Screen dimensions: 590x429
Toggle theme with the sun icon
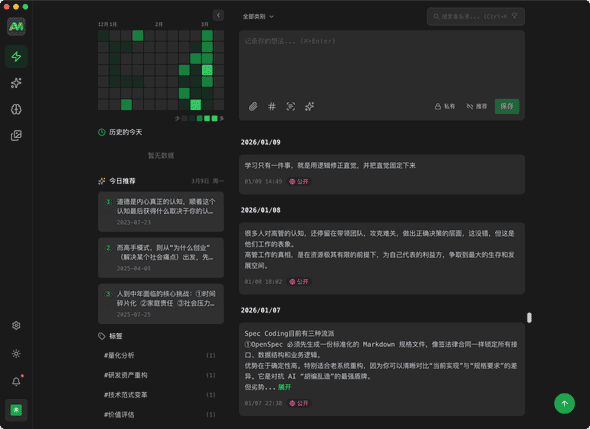click(x=16, y=354)
